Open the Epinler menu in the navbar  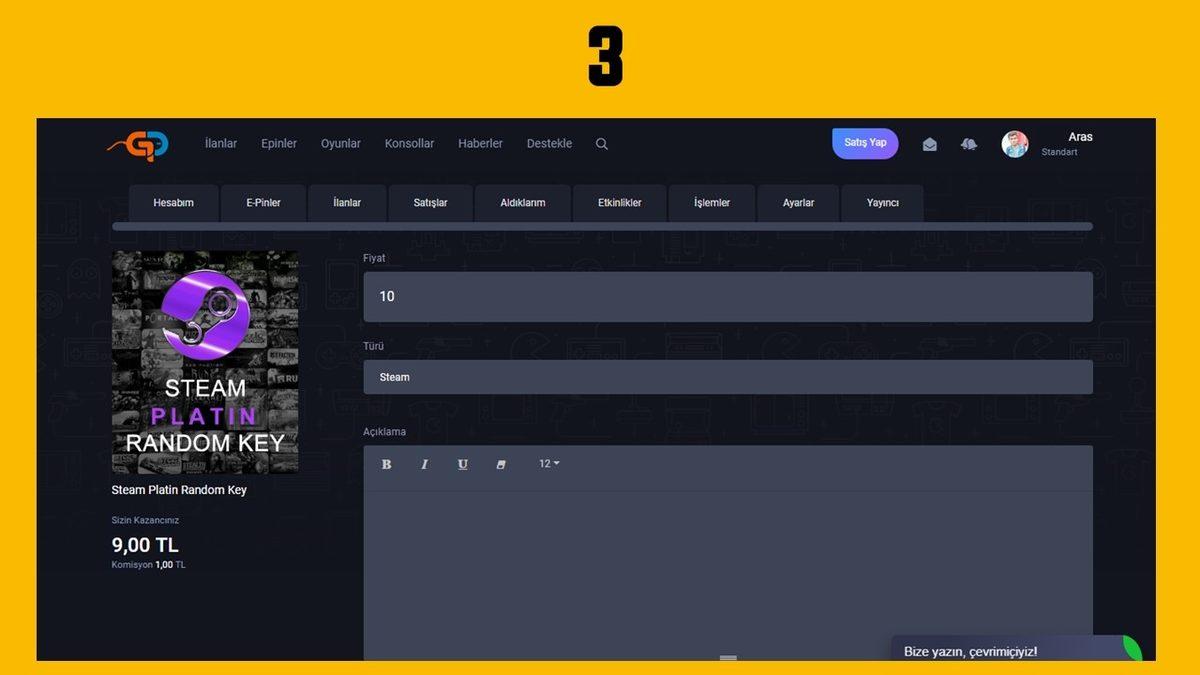[278, 143]
